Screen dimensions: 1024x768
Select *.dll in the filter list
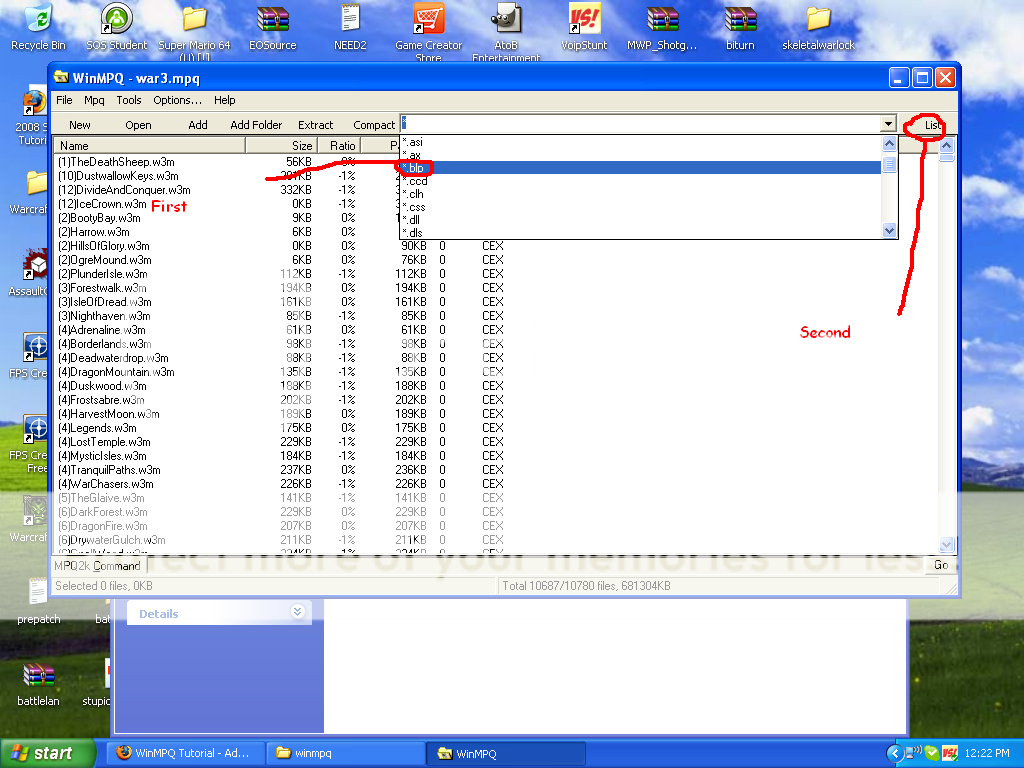(x=640, y=219)
